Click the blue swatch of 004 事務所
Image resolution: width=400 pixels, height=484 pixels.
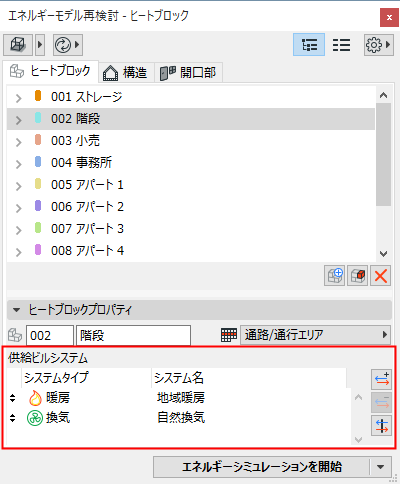click(x=38, y=162)
